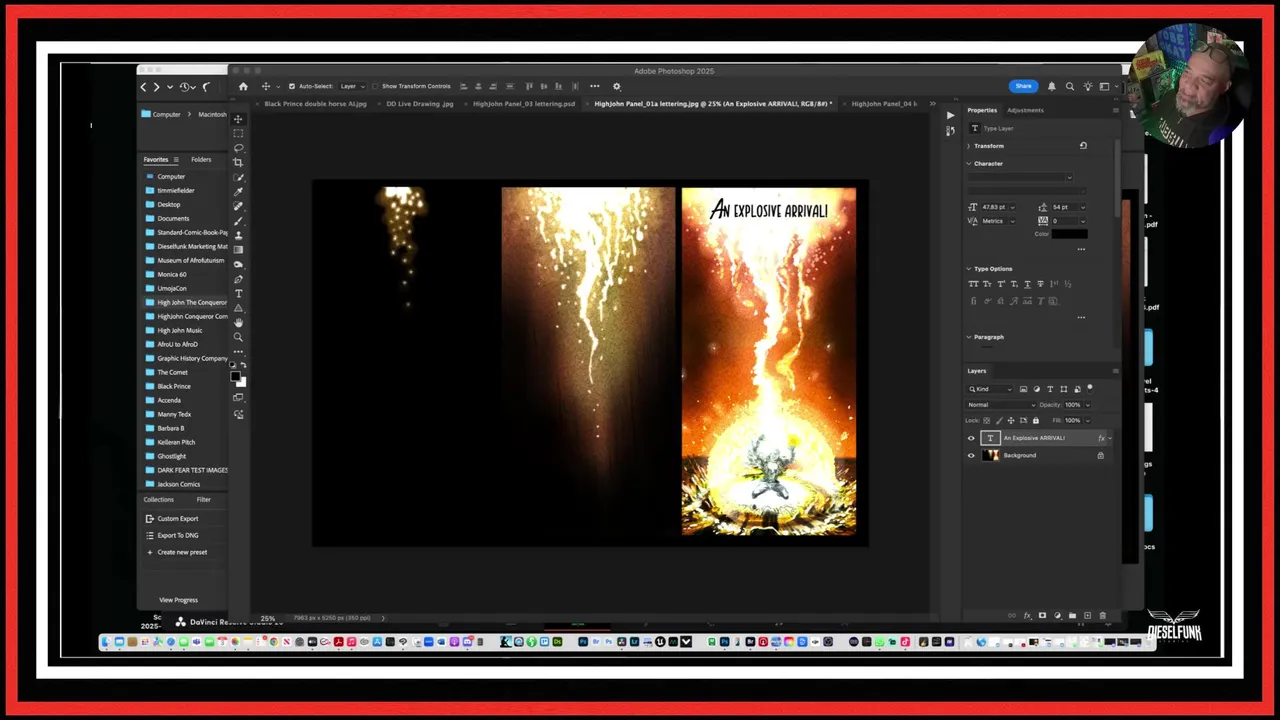Switch to Folders tab in Bridge
The image size is (1280, 720).
coord(201,160)
